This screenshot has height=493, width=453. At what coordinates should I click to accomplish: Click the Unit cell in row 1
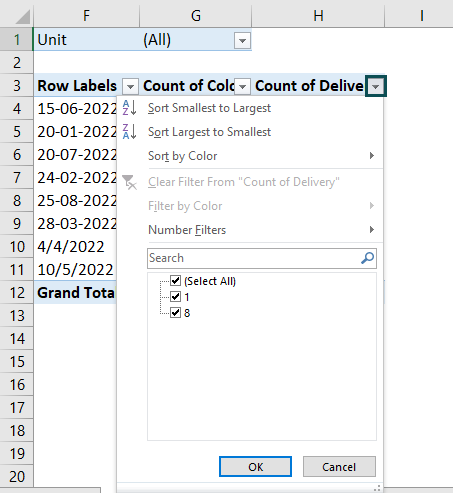click(86, 40)
